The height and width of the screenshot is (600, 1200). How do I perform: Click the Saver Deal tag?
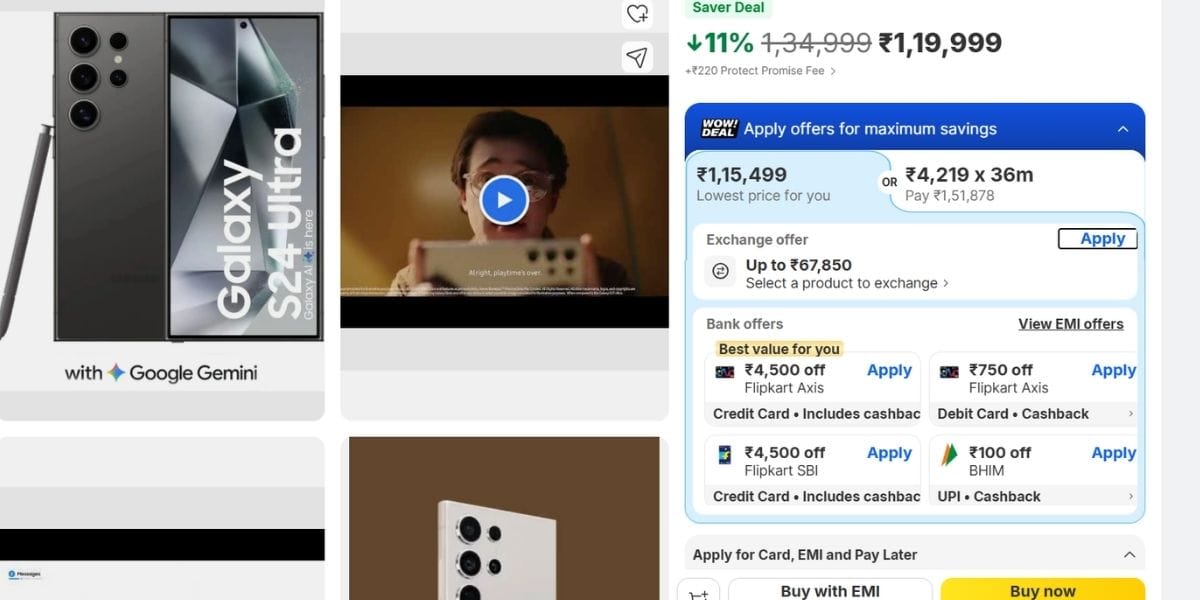coord(729,8)
